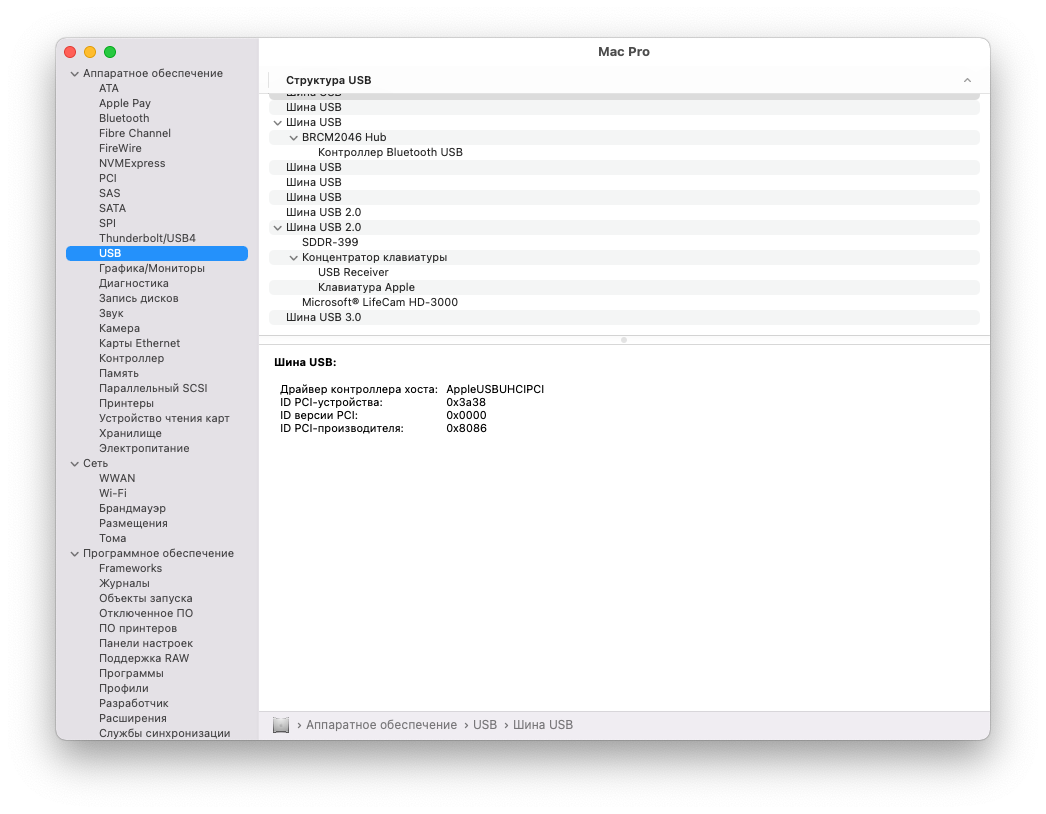Image resolution: width=1046 pixels, height=814 pixels.
Task: Collapse the Шина USB 2.0 row above SDDR-399
Action: click(278, 228)
